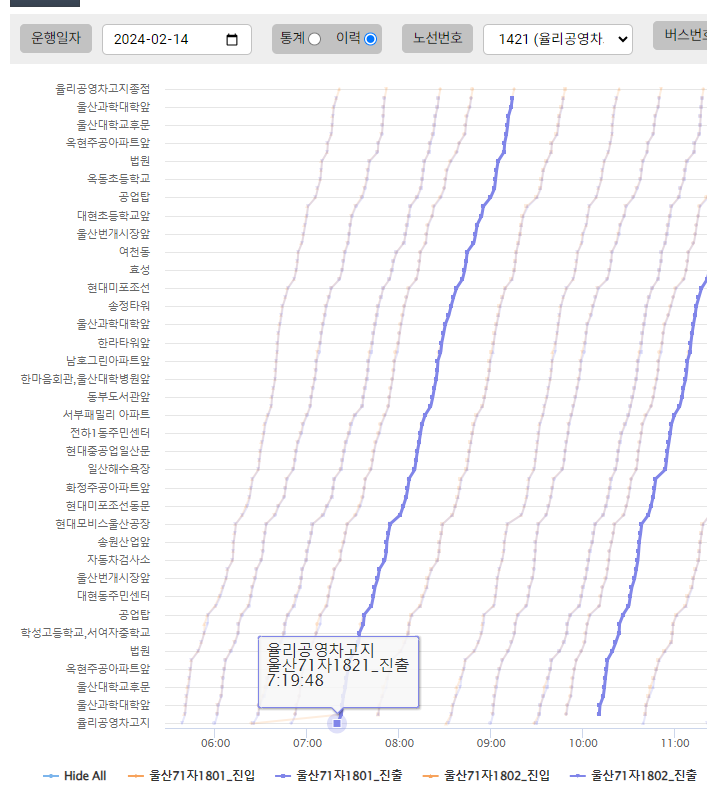
Task: Hide the 울산71자1802_진입 legend series
Action: coord(486,775)
